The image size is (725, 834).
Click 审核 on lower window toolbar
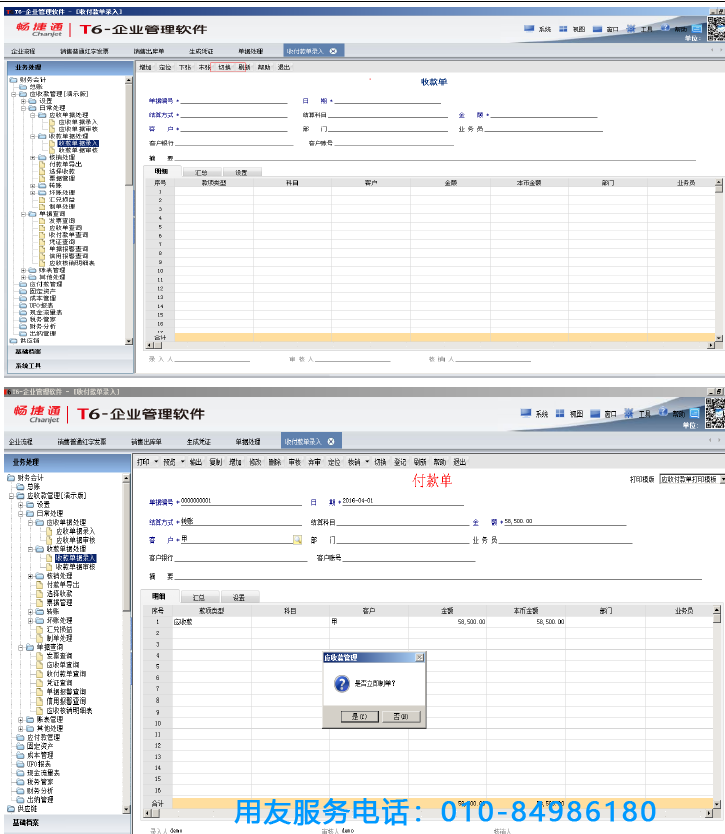pyautogui.click(x=295, y=462)
